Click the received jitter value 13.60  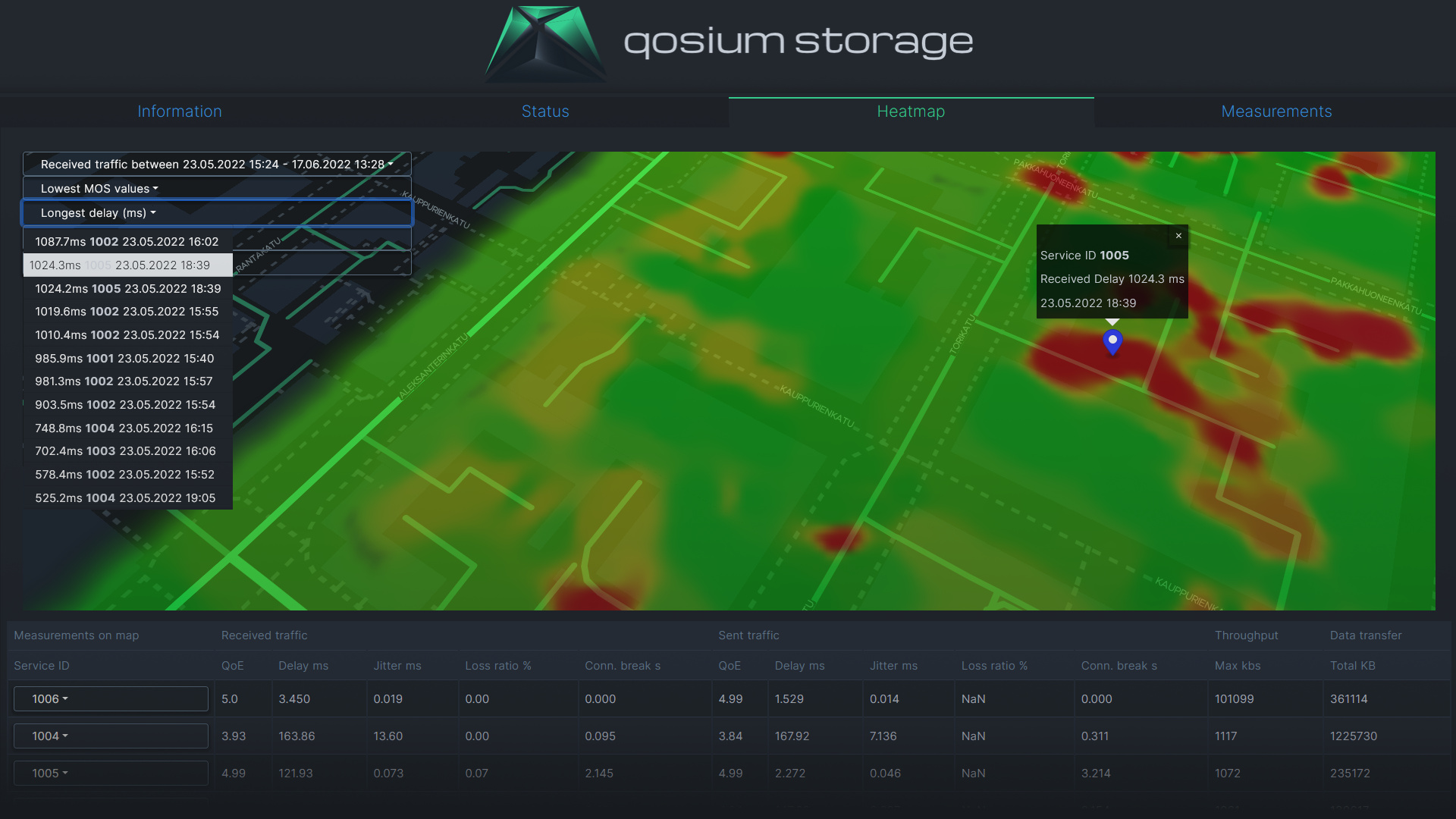coord(388,736)
